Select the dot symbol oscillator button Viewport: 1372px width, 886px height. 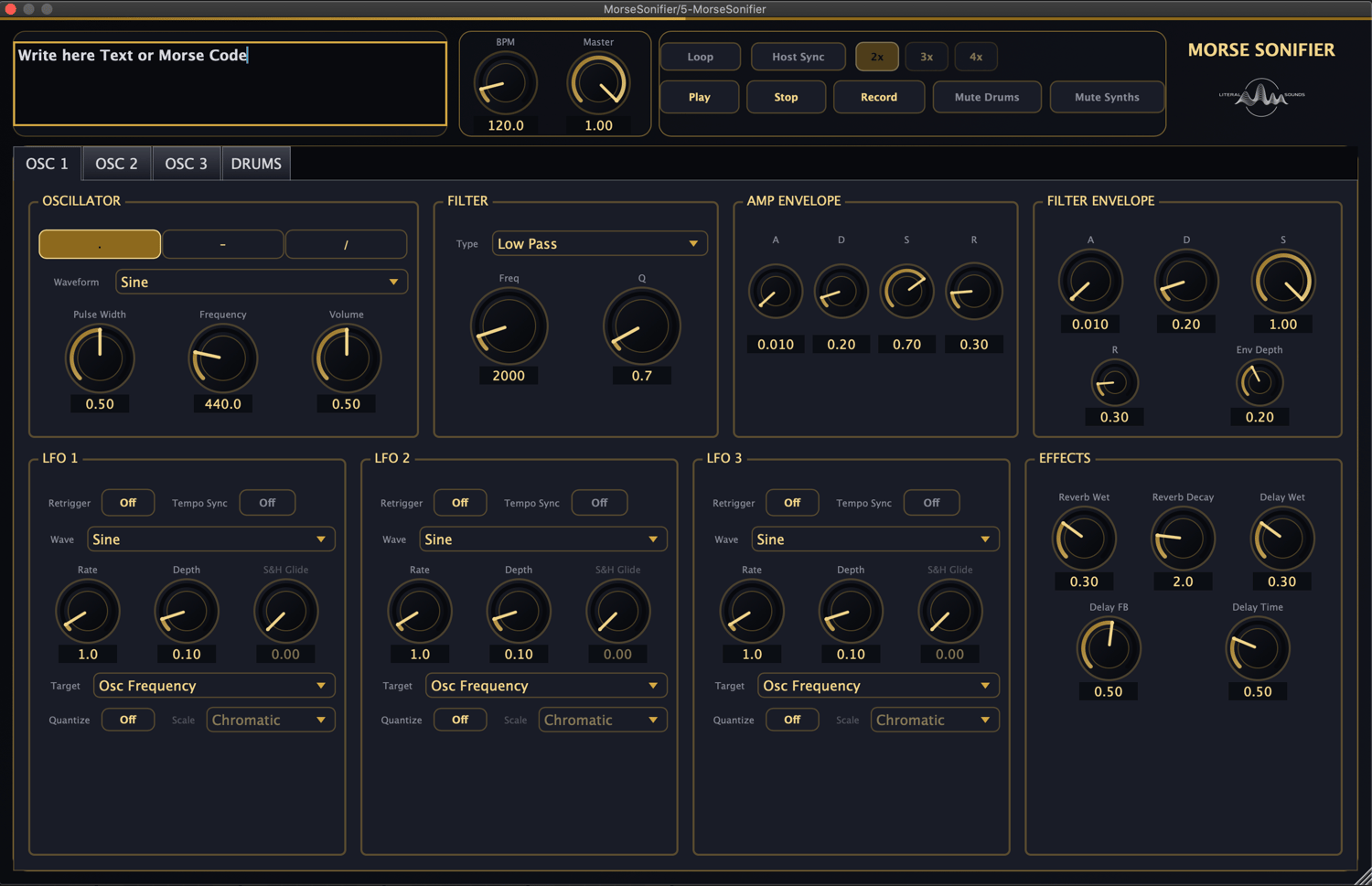coord(100,244)
